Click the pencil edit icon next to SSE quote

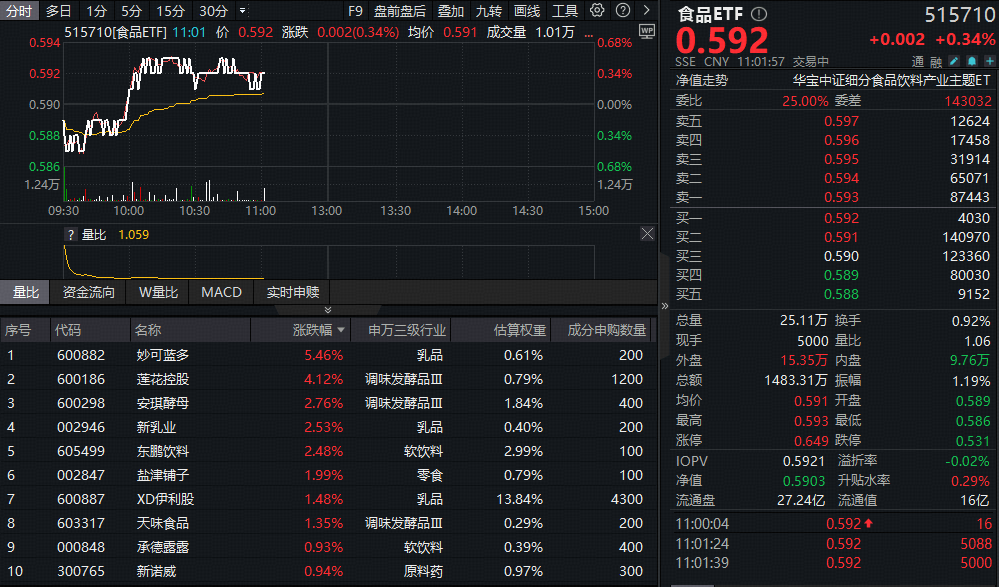953,62
